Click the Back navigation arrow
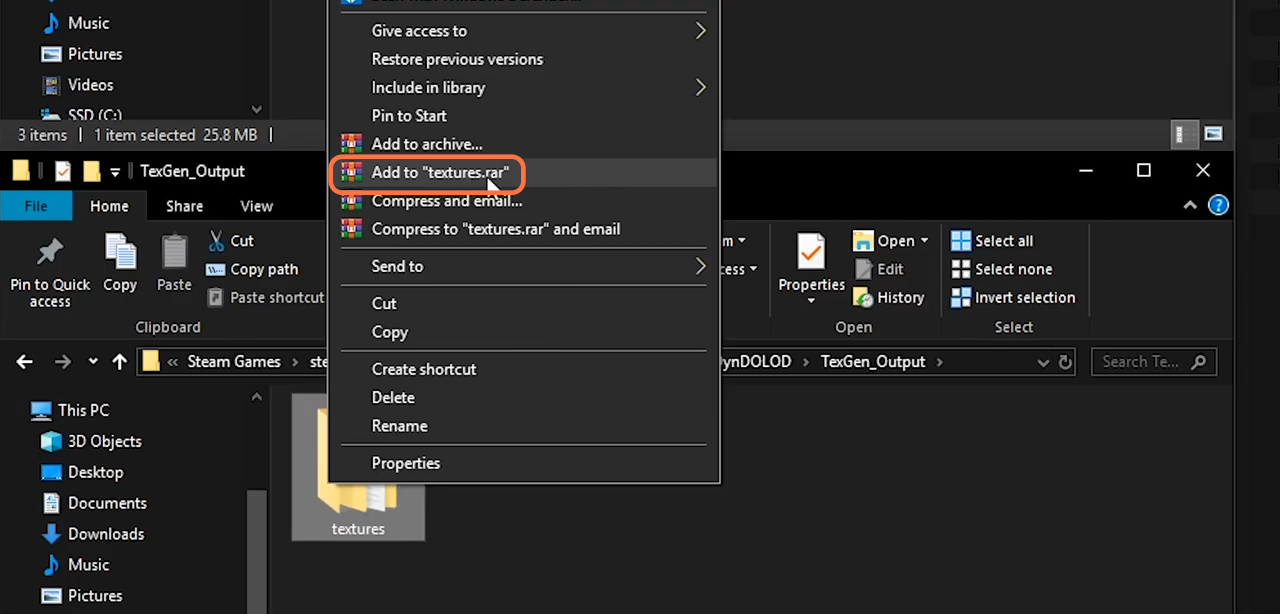 tap(25, 362)
